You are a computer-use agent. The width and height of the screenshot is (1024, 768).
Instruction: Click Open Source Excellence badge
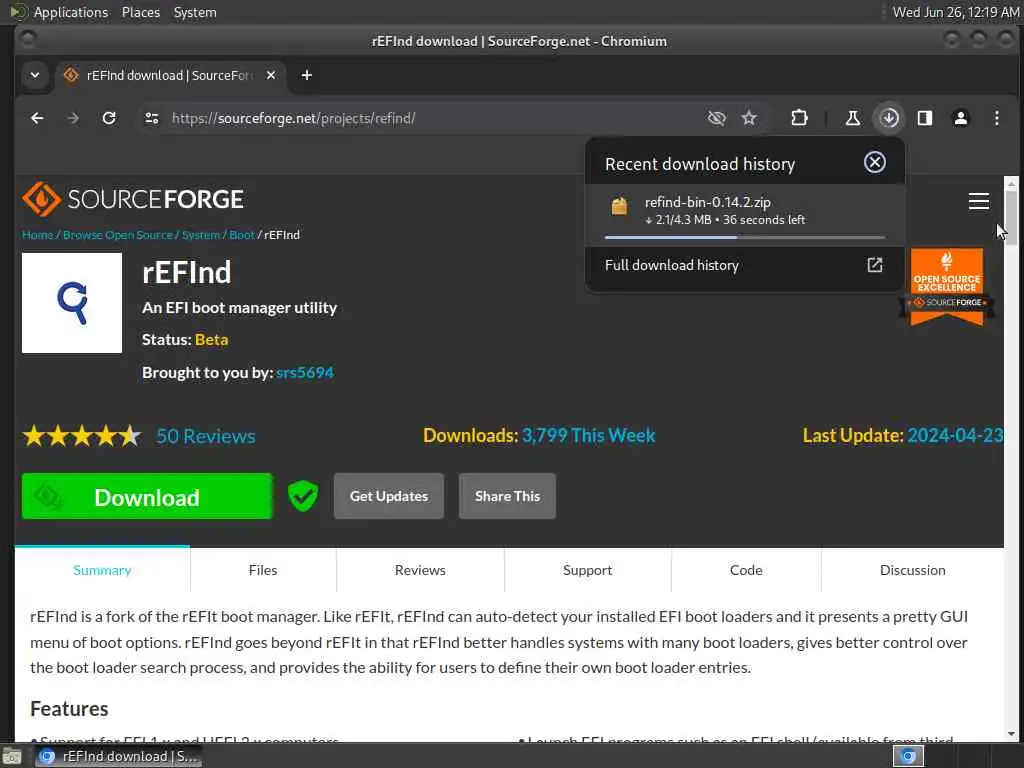pos(947,286)
